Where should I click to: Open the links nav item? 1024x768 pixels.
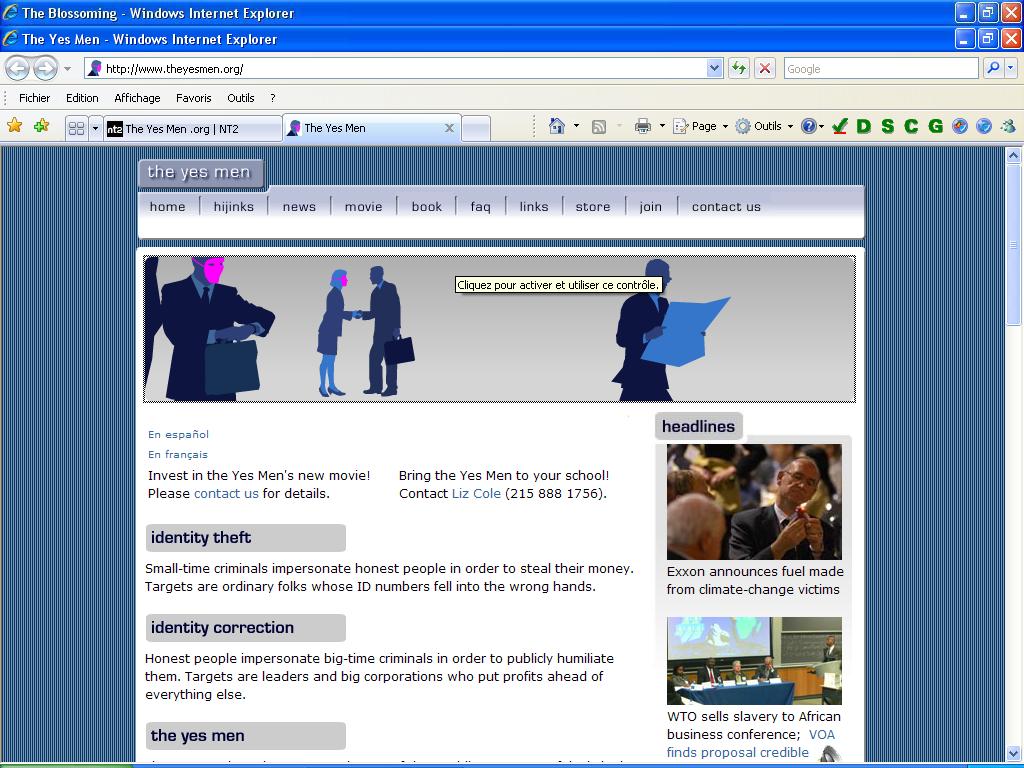(534, 206)
